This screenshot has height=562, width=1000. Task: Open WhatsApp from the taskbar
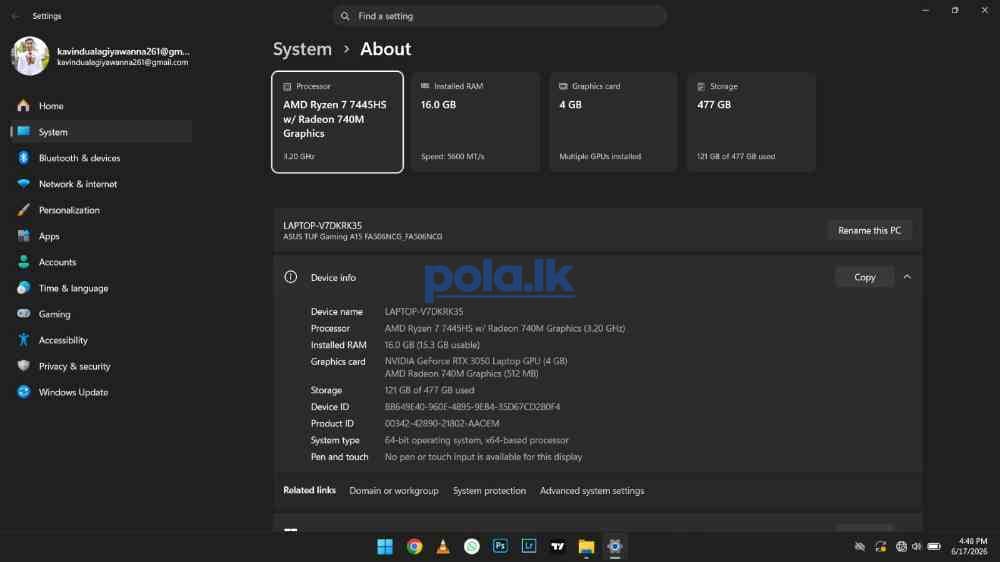(471, 547)
